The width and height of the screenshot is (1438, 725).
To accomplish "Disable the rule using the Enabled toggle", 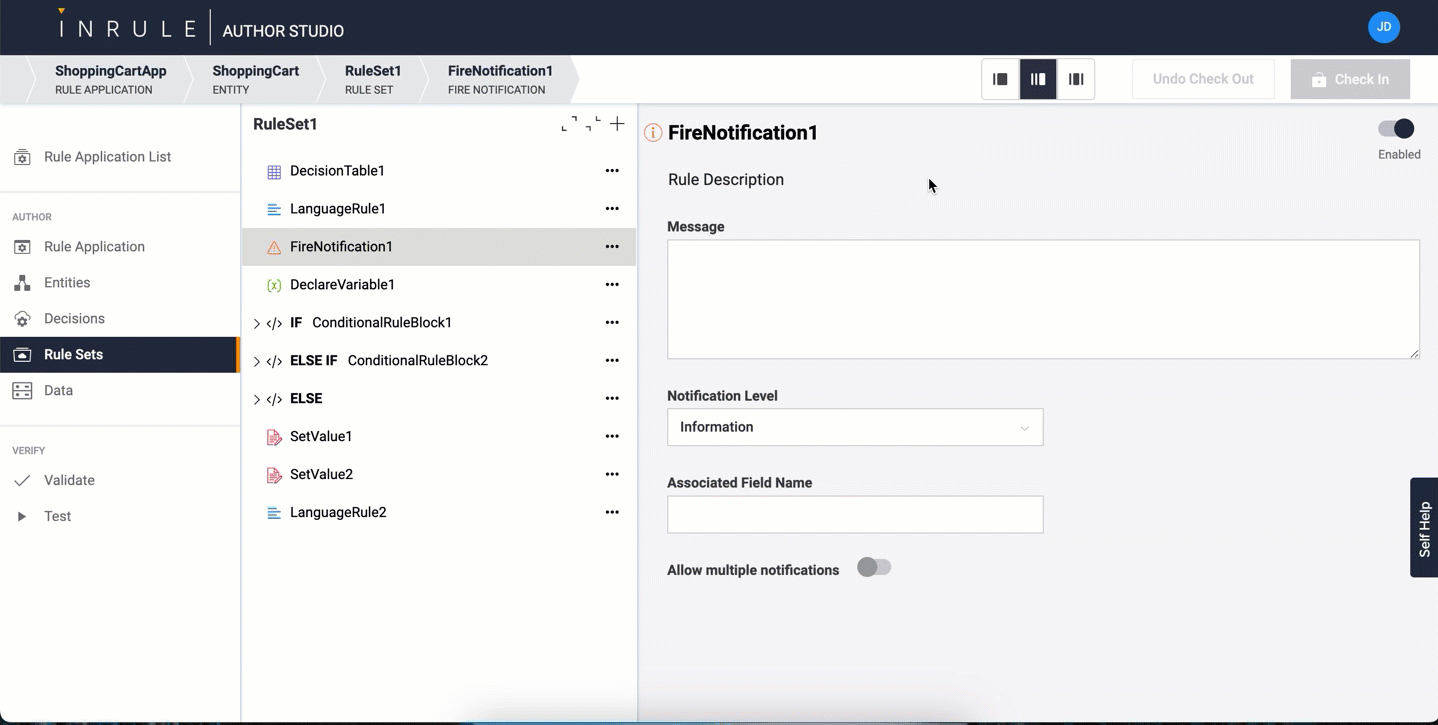I will [x=1396, y=129].
